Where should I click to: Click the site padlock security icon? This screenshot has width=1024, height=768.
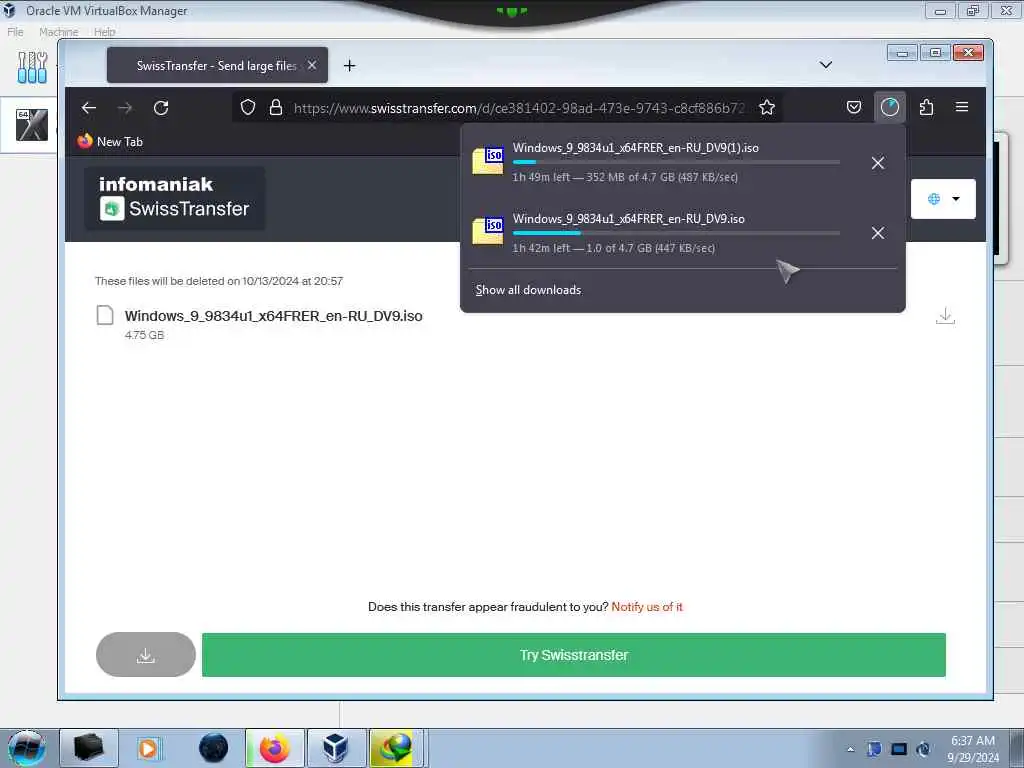coord(276,107)
